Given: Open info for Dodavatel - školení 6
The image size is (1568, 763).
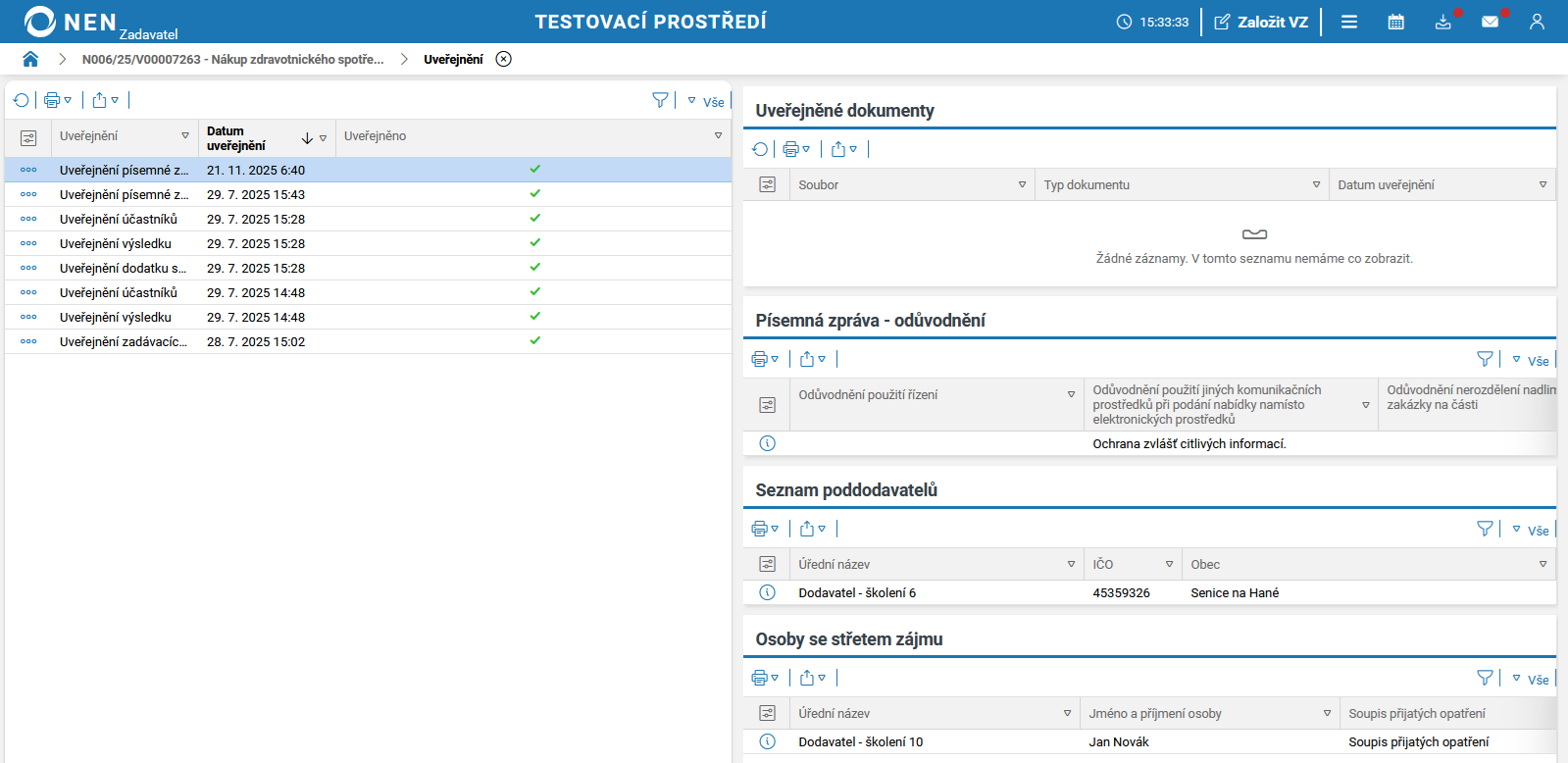Looking at the screenshot, I should click(767, 592).
